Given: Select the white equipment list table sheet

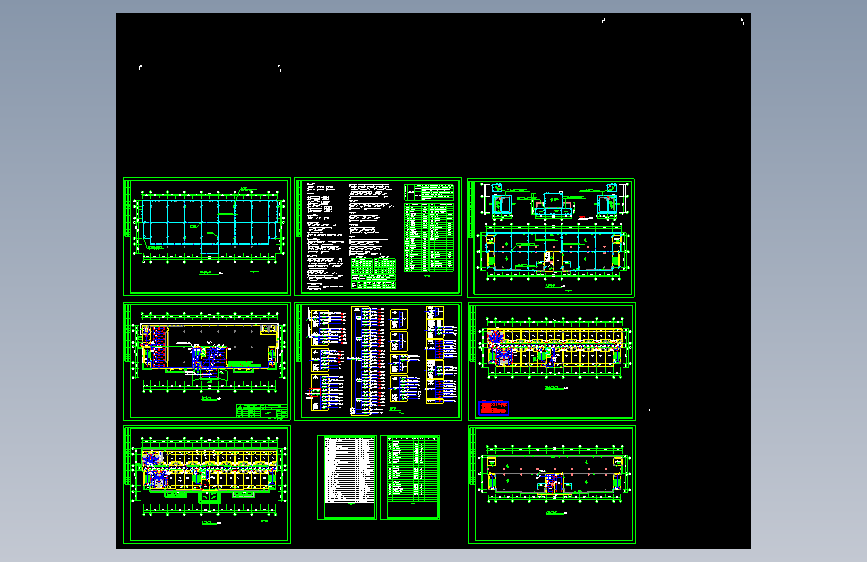Looking at the screenshot, I should pos(347,477).
